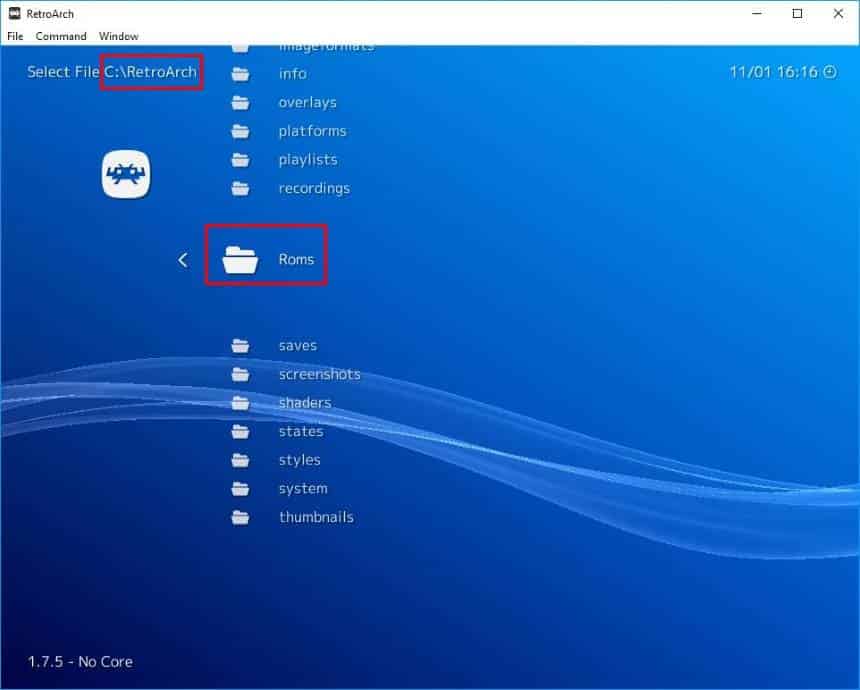Click the platforms folder icon
Image resolution: width=860 pixels, height=690 pixels.
[x=240, y=131]
